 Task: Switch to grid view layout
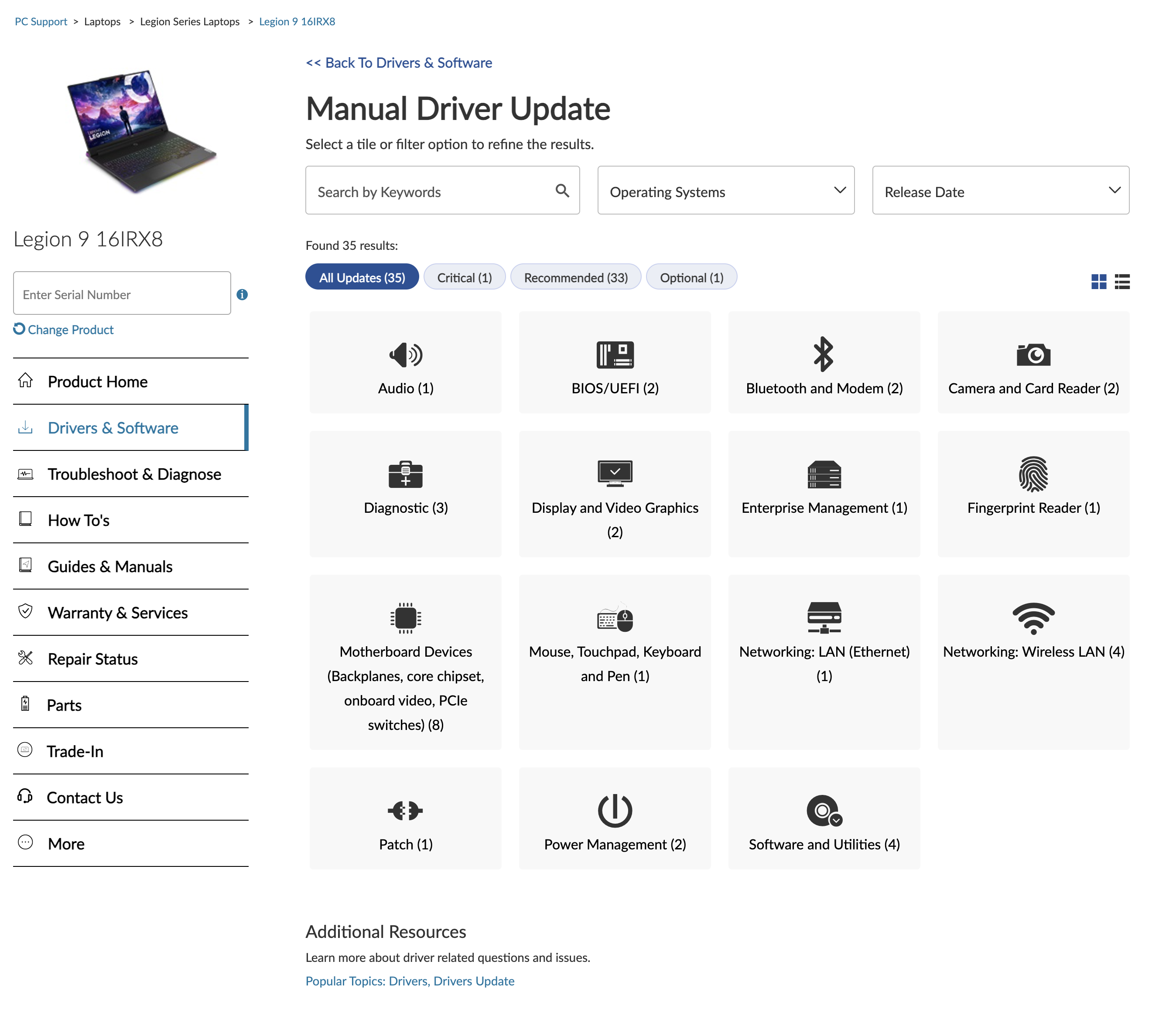click(x=1098, y=282)
